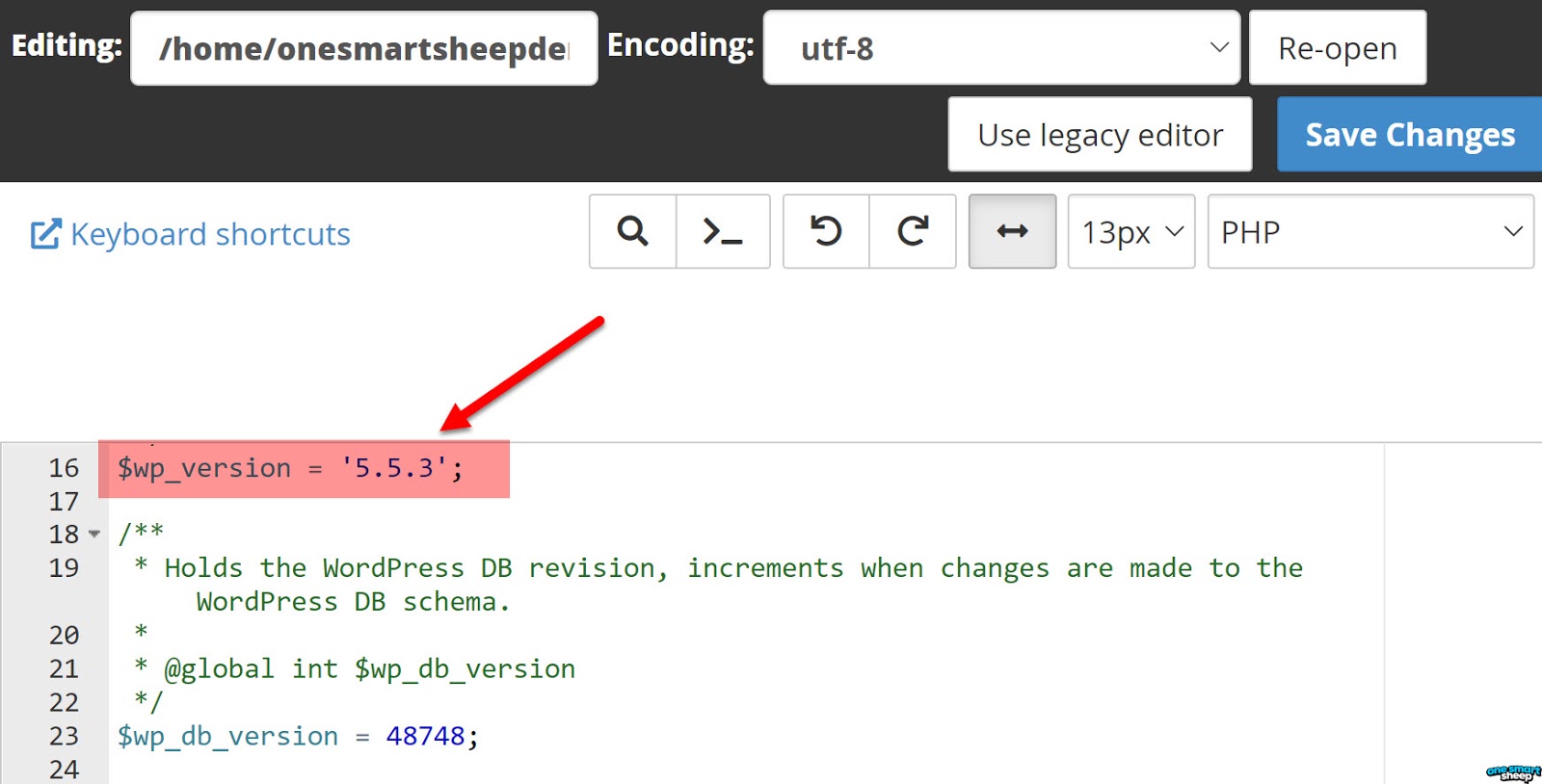Click the external link icon beside Keyboard shortcuts
1542x784 pixels.
45,234
